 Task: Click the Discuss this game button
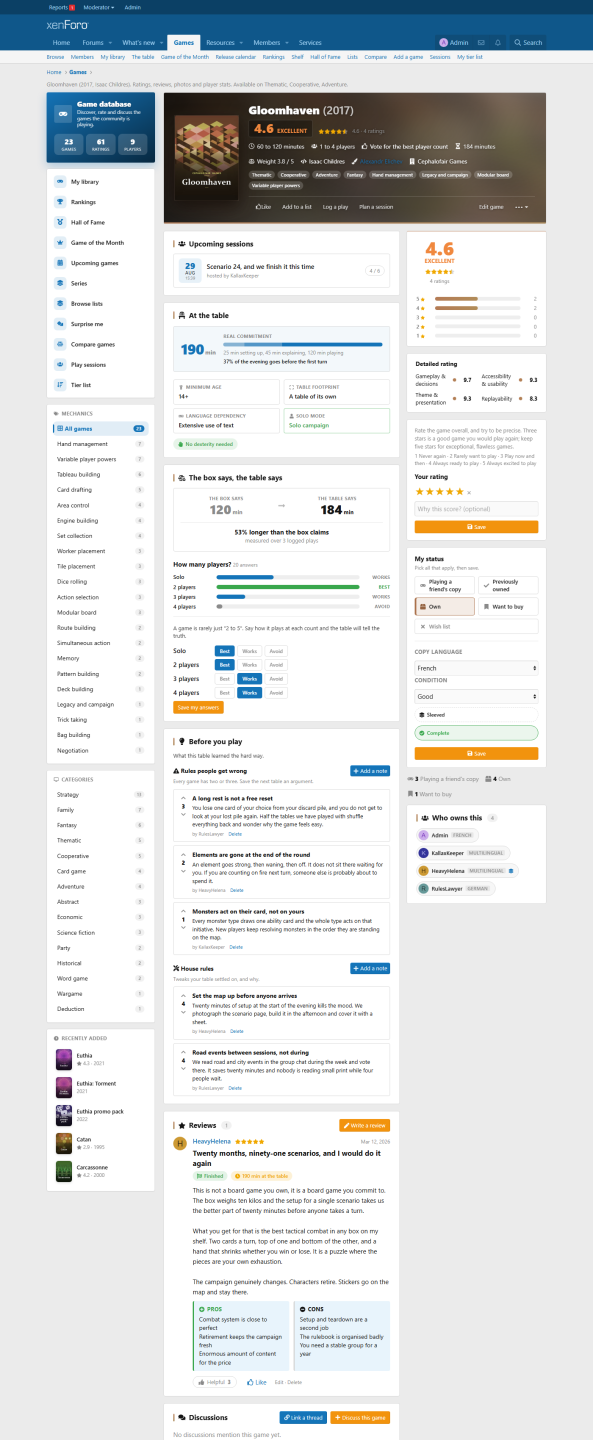point(360,1417)
